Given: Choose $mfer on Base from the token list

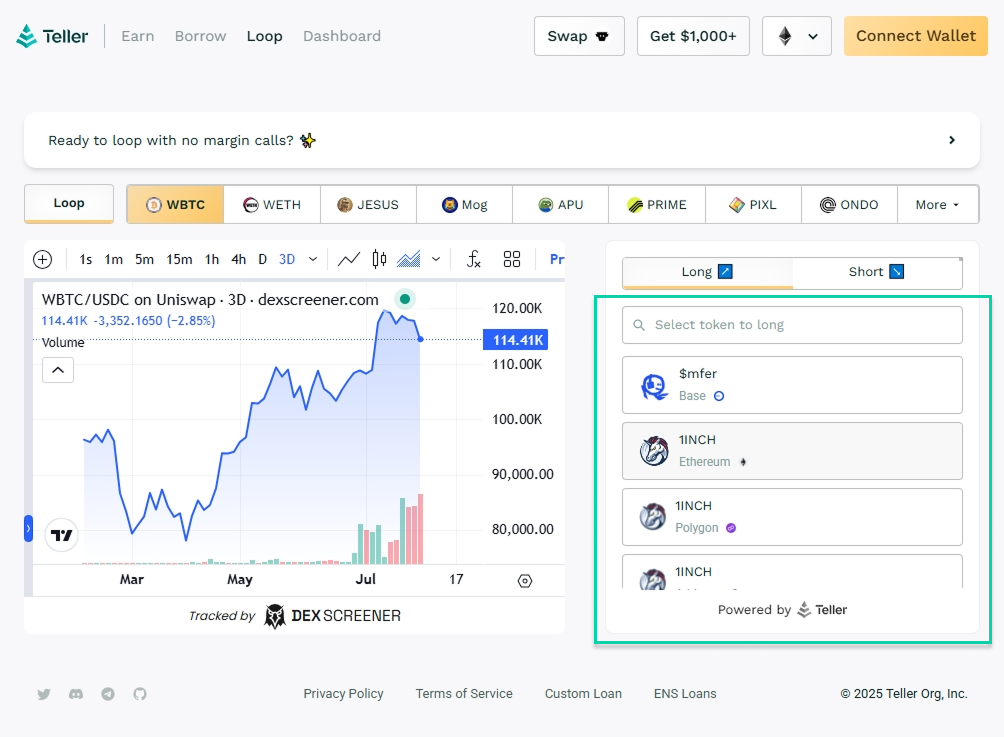Looking at the screenshot, I should [792, 385].
